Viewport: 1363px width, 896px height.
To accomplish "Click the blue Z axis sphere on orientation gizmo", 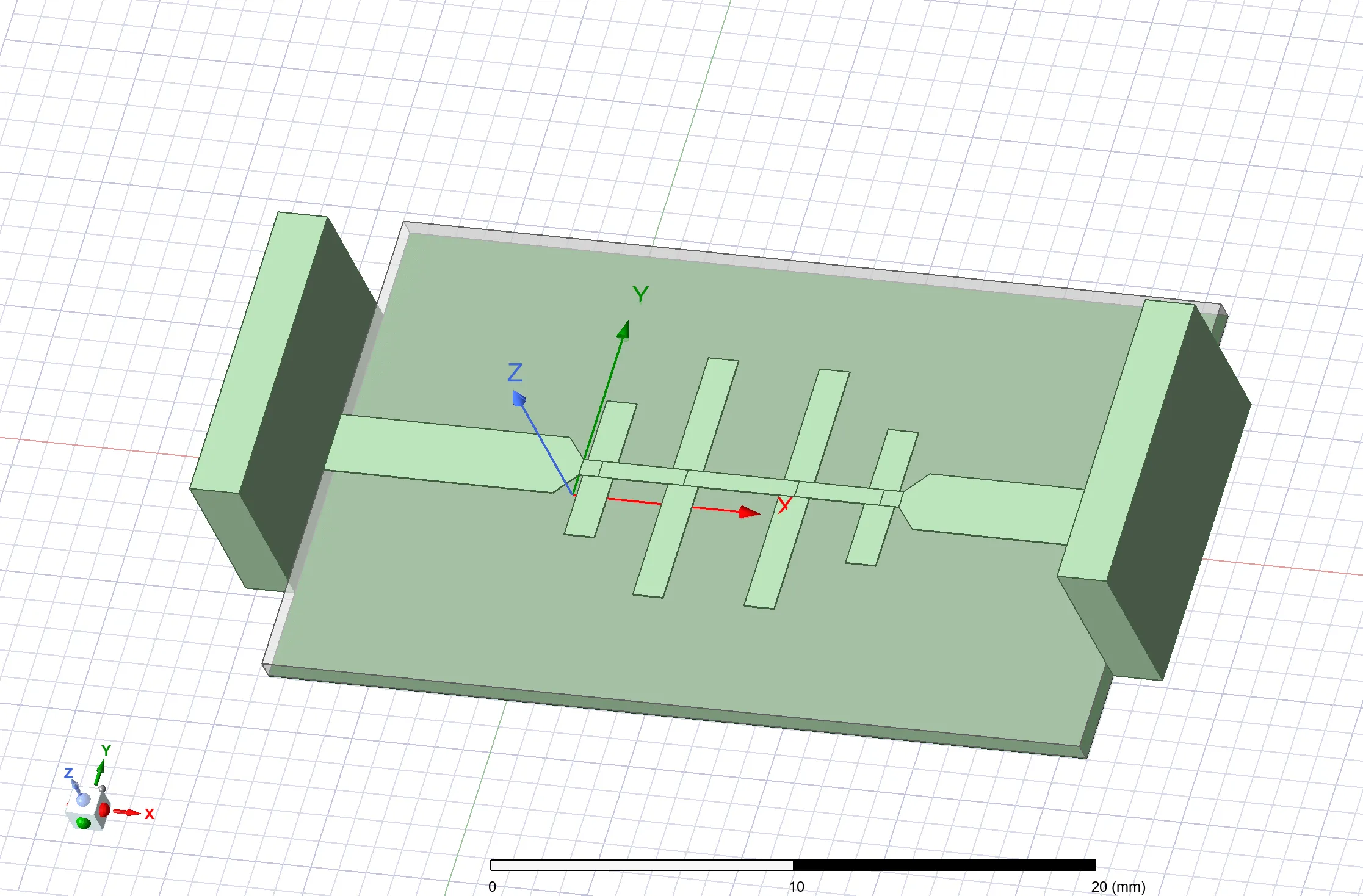I will tap(83, 799).
